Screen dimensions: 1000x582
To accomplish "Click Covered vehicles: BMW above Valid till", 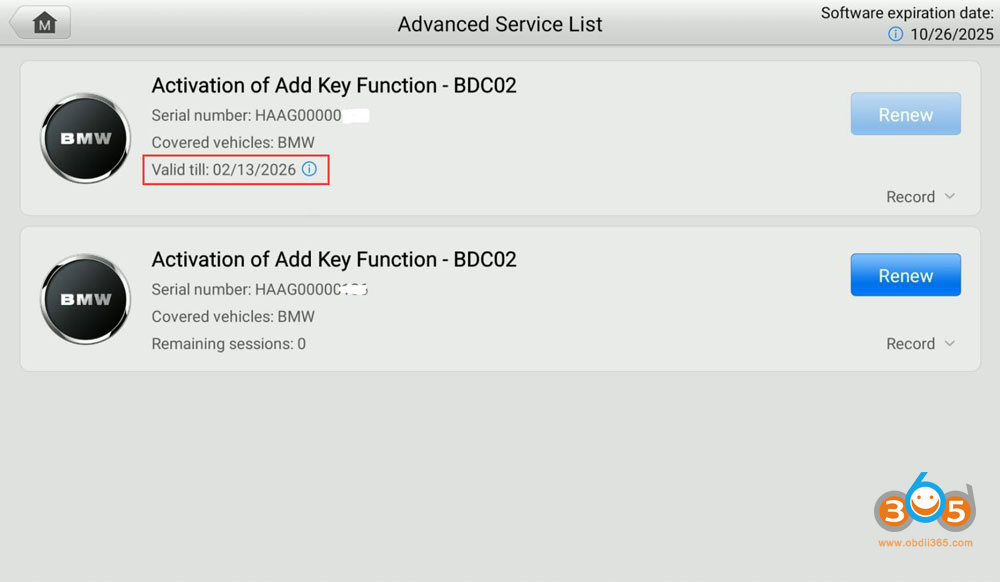I will click(233, 143).
